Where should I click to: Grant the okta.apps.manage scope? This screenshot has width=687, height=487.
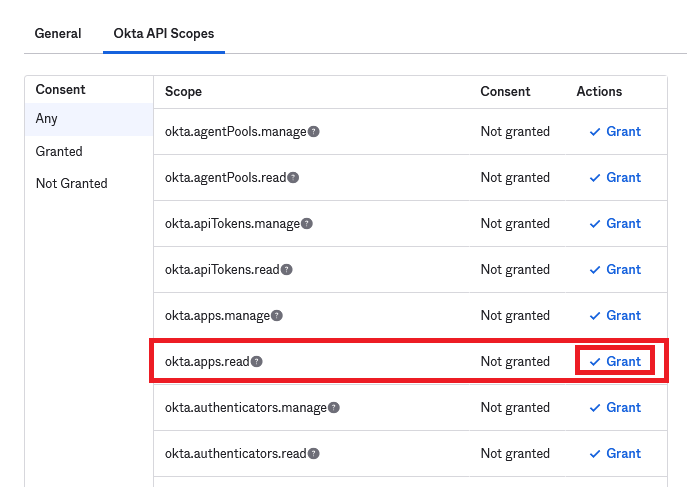(x=615, y=316)
